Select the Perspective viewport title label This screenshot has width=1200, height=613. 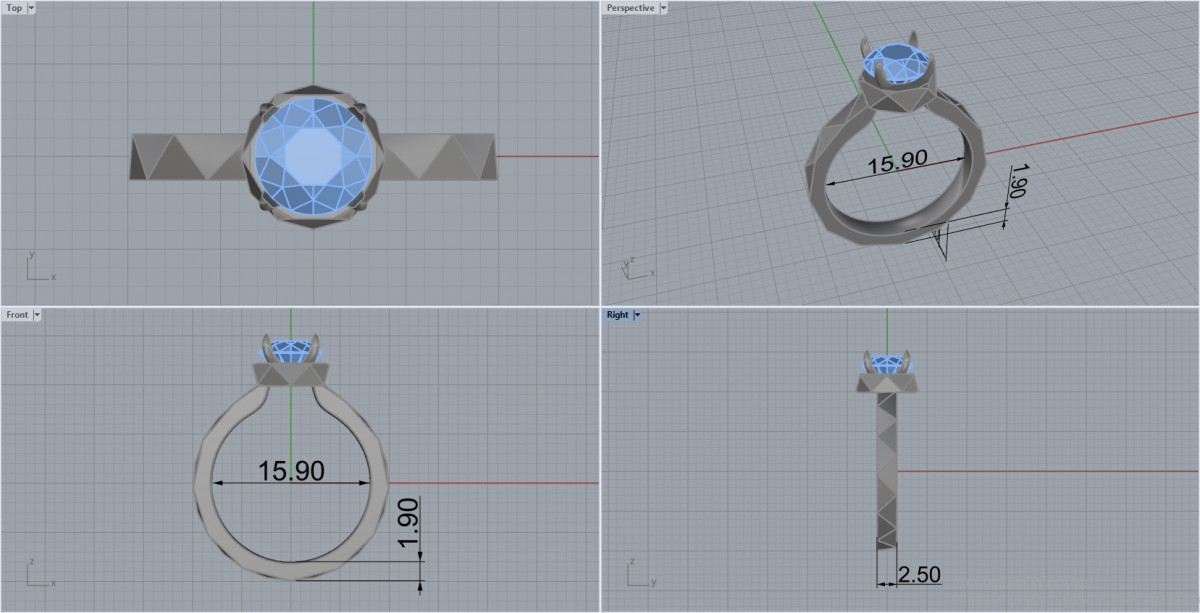tap(632, 8)
